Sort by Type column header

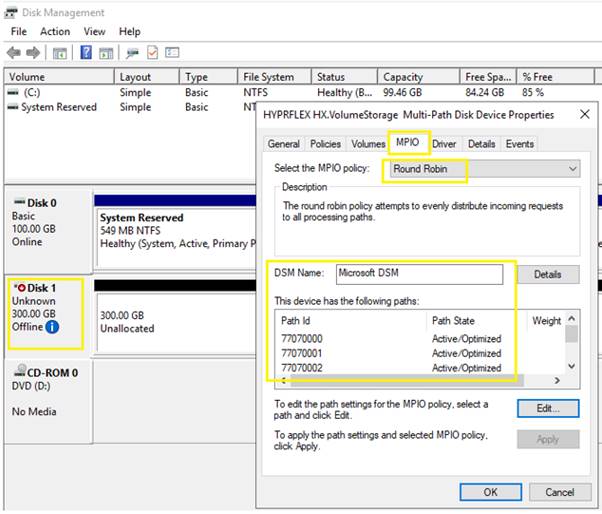point(208,77)
